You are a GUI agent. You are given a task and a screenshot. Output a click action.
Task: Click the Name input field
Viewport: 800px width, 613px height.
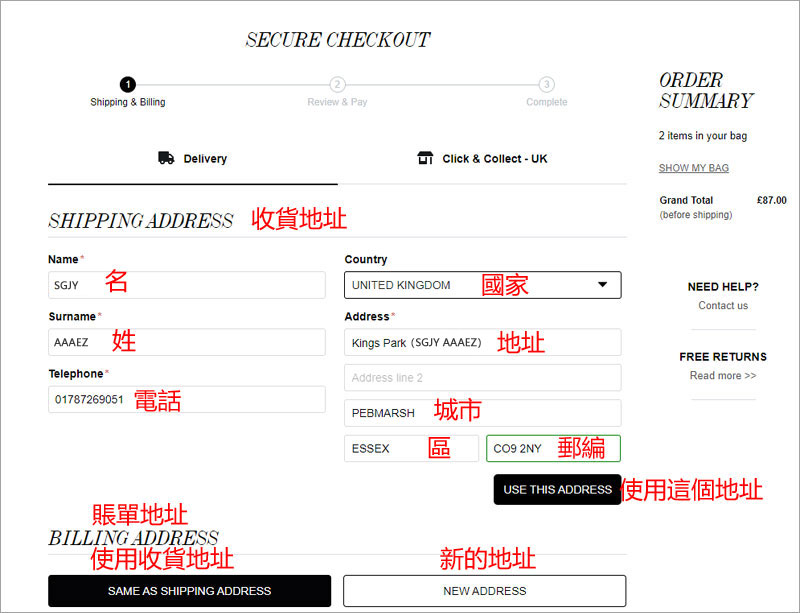point(187,285)
